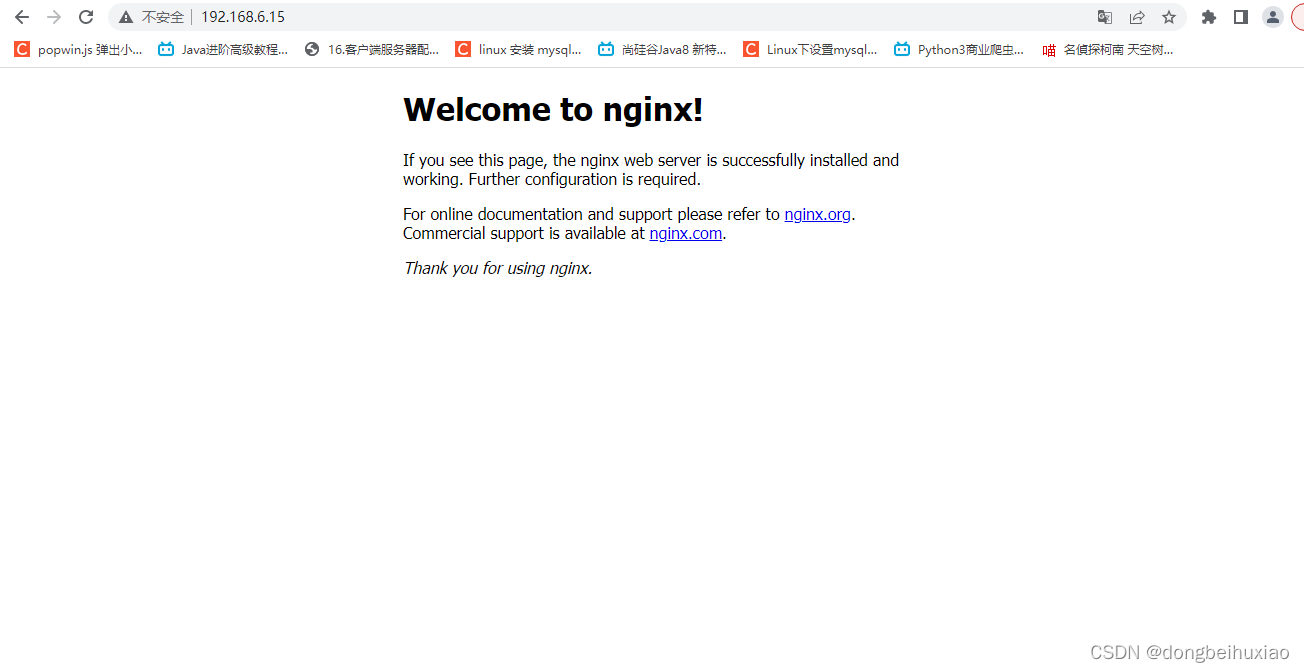Open the popwin.js bookmark
The height and width of the screenshot is (672, 1304).
78,49
